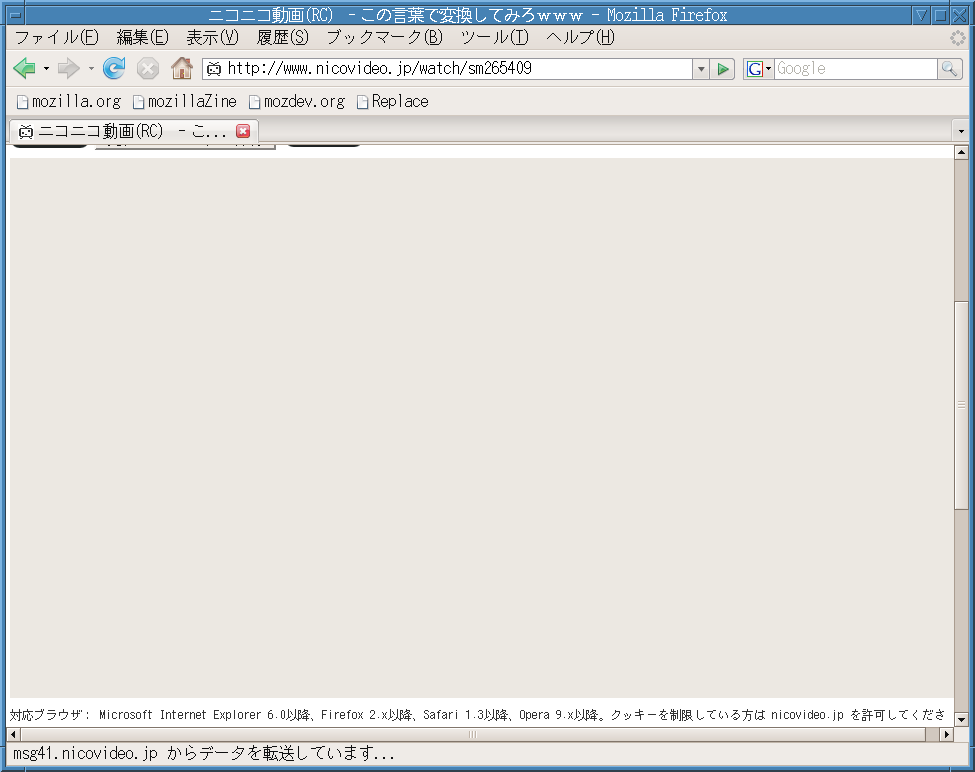The width and height of the screenshot is (975, 772).
Task: Expand the address bar URL history dropdown
Action: 701,69
